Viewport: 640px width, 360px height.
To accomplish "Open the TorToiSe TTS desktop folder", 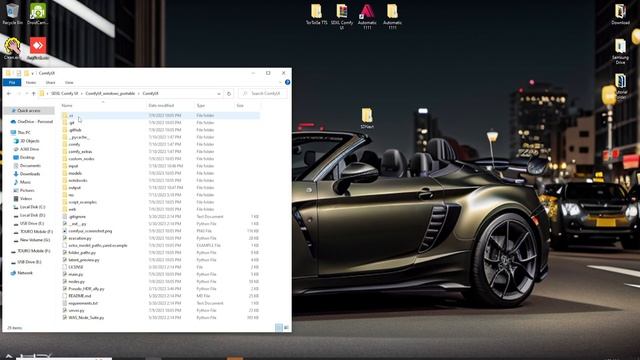I will click(x=316, y=14).
